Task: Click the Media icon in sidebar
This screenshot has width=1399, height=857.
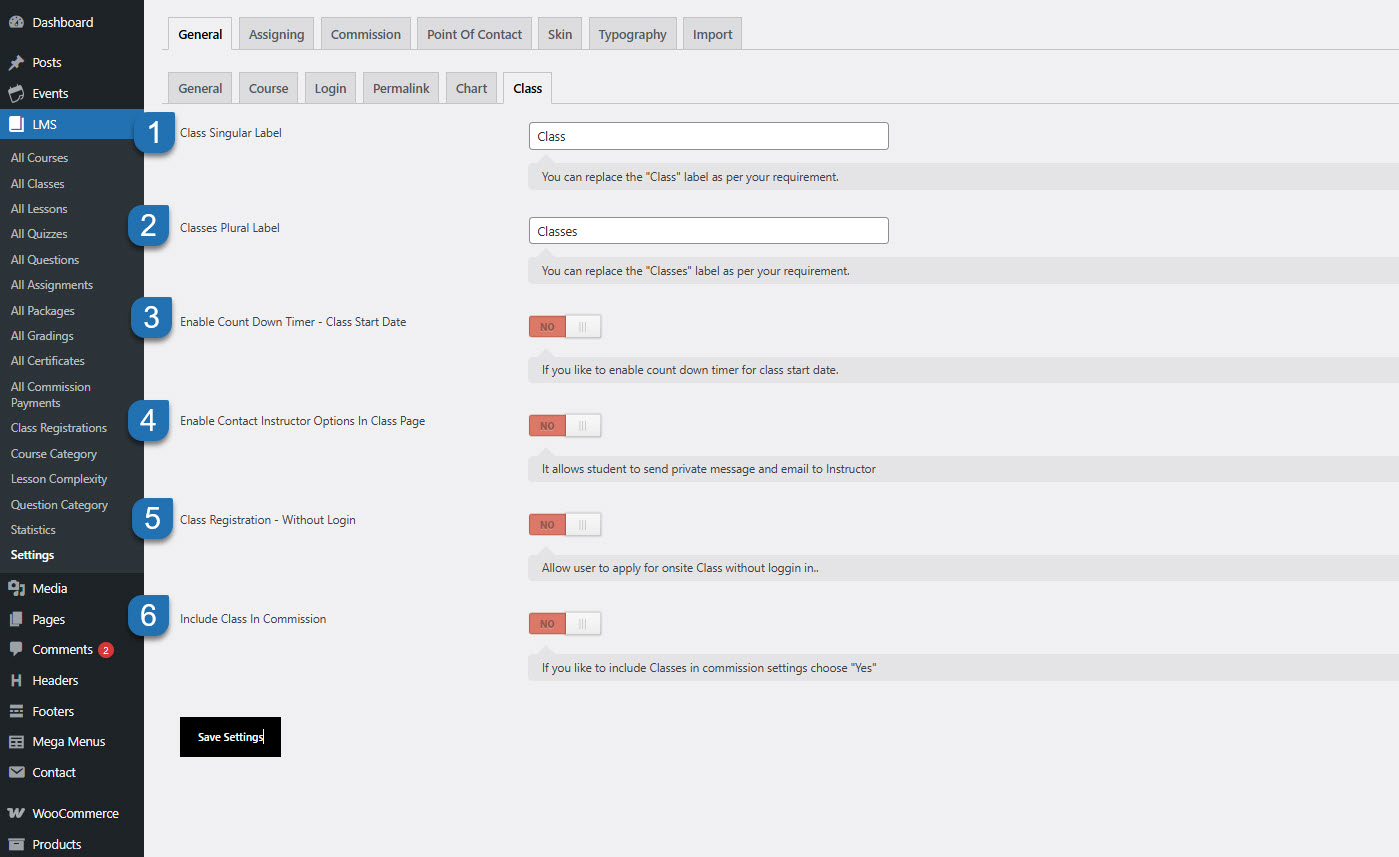Action: [16, 589]
